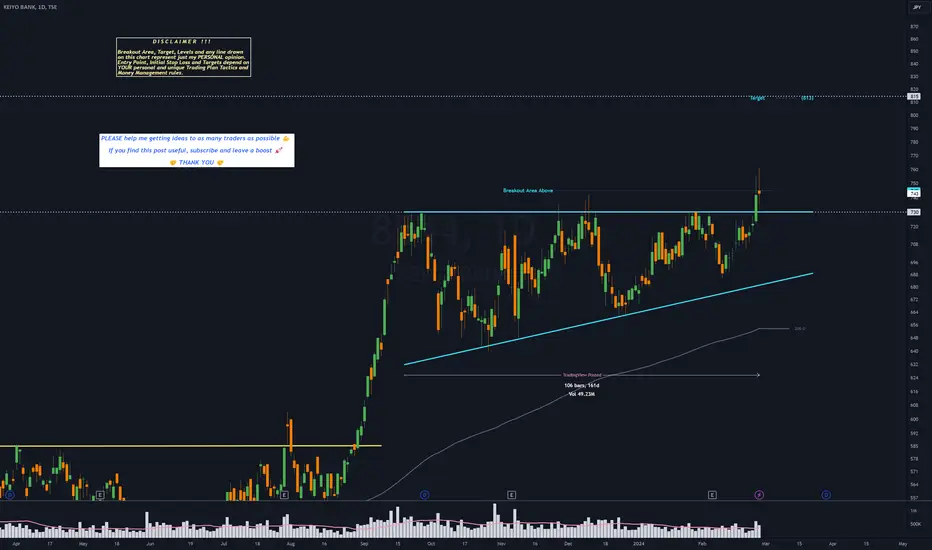Click the 'Mar' label on time axis
Screen dimensions: 932x550
point(766,543)
